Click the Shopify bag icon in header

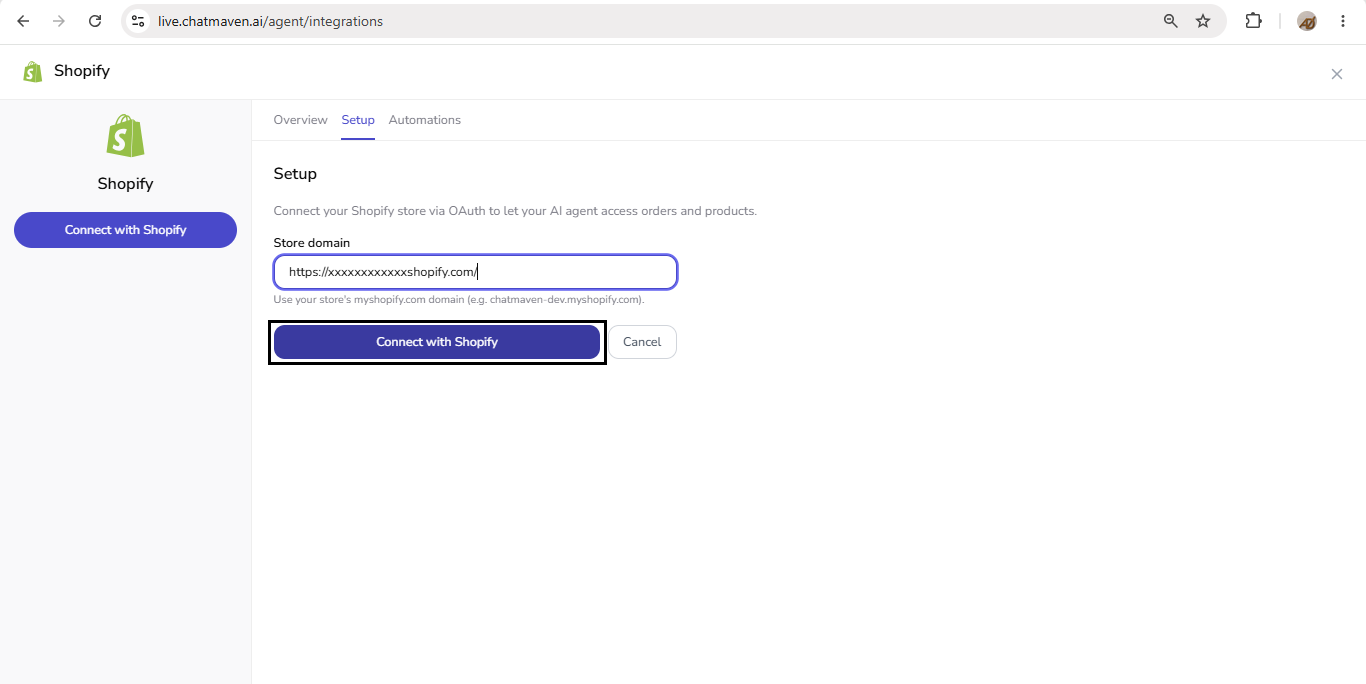coord(33,72)
